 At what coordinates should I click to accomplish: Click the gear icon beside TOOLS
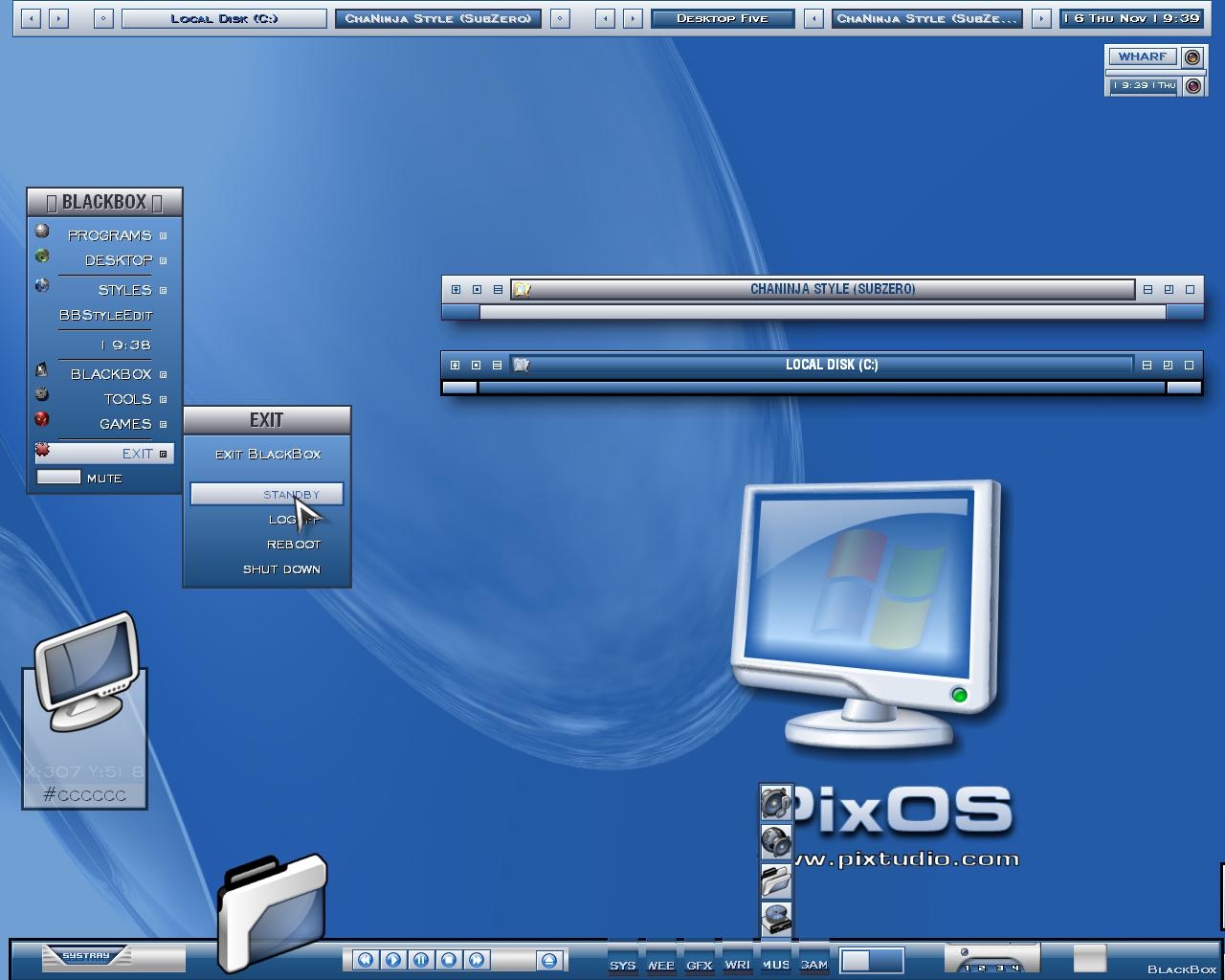[x=42, y=394]
